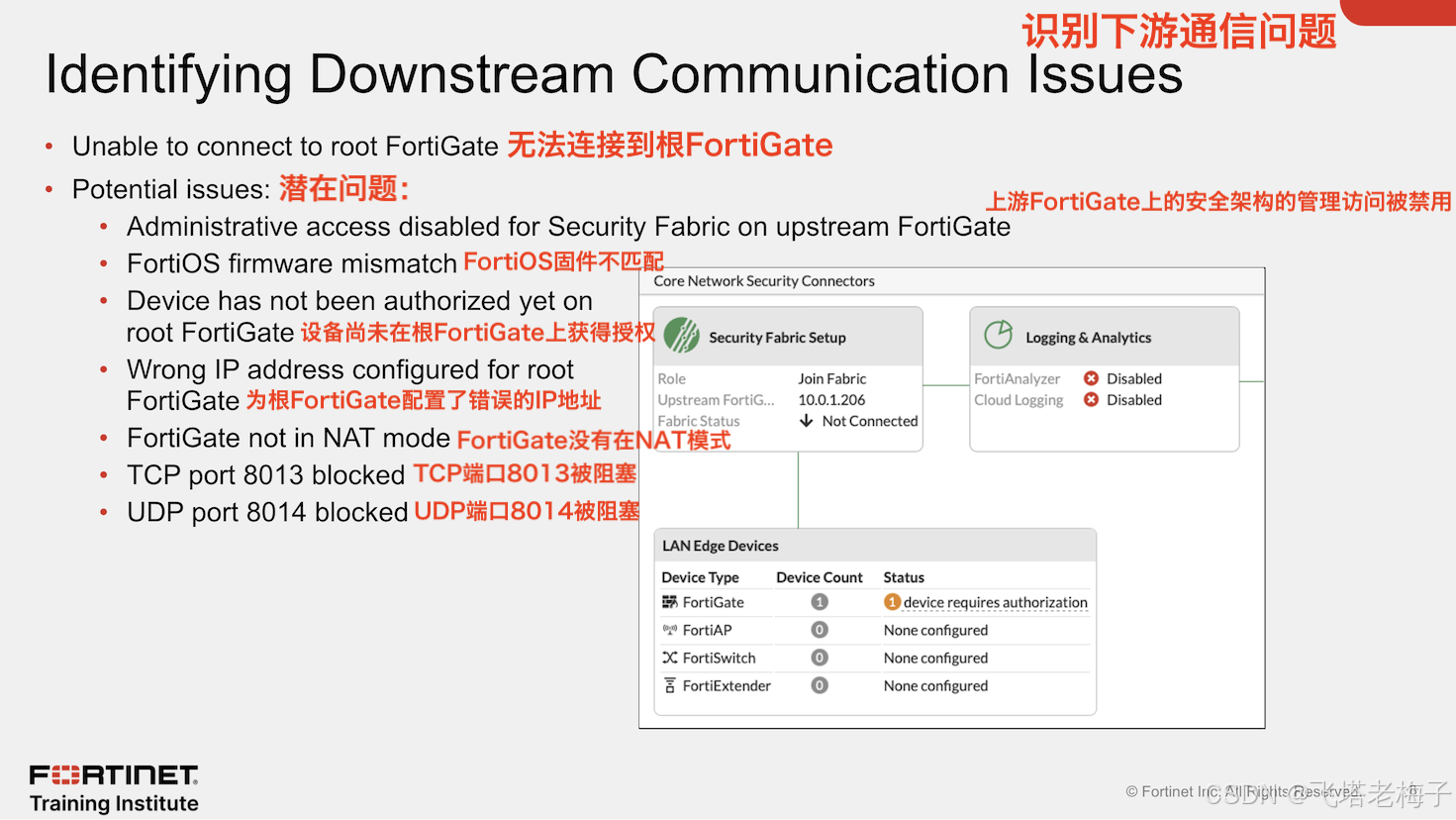Viewport: 1456px width, 820px height.
Task: Click the Device Type column header
Action: click(x=700, y=577)
